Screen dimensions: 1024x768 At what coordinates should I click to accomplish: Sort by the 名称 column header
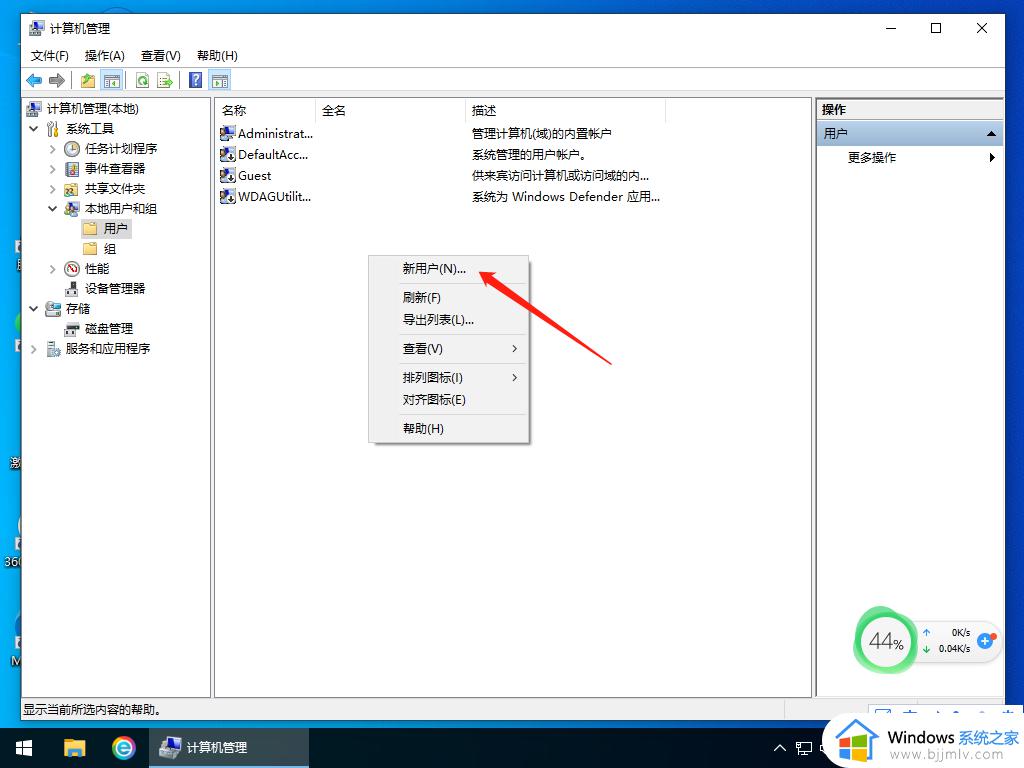[265, 110]
